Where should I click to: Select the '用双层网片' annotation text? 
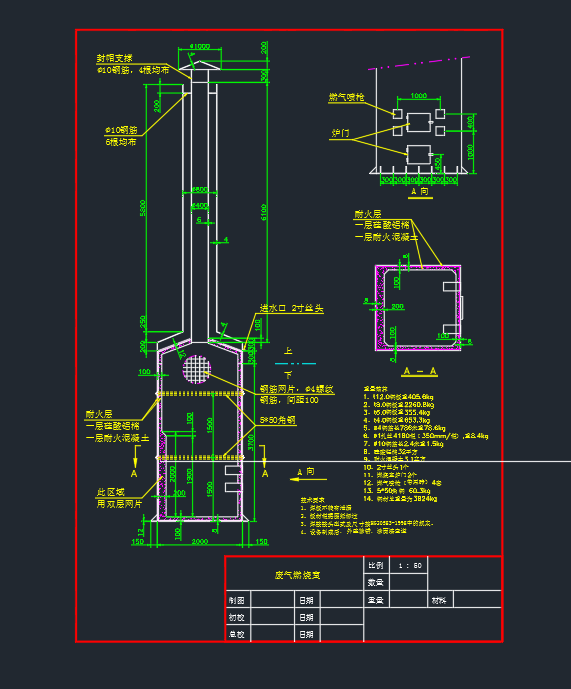coord(120,504)
